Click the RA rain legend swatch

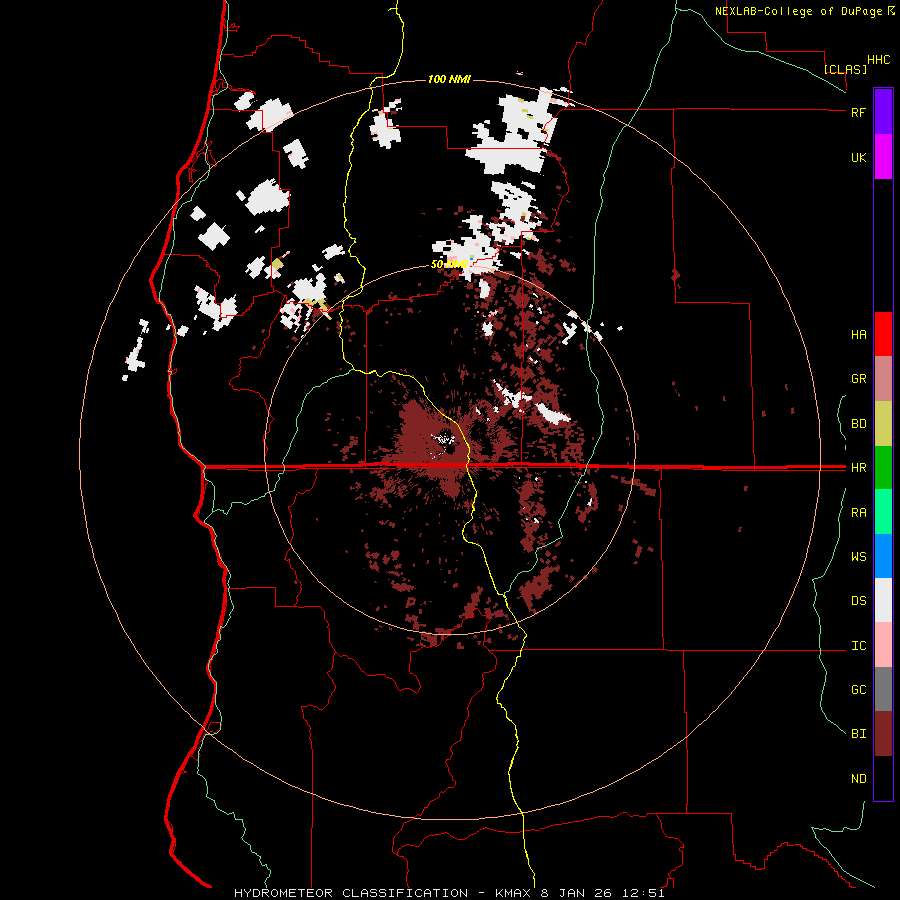pos(883,512)
